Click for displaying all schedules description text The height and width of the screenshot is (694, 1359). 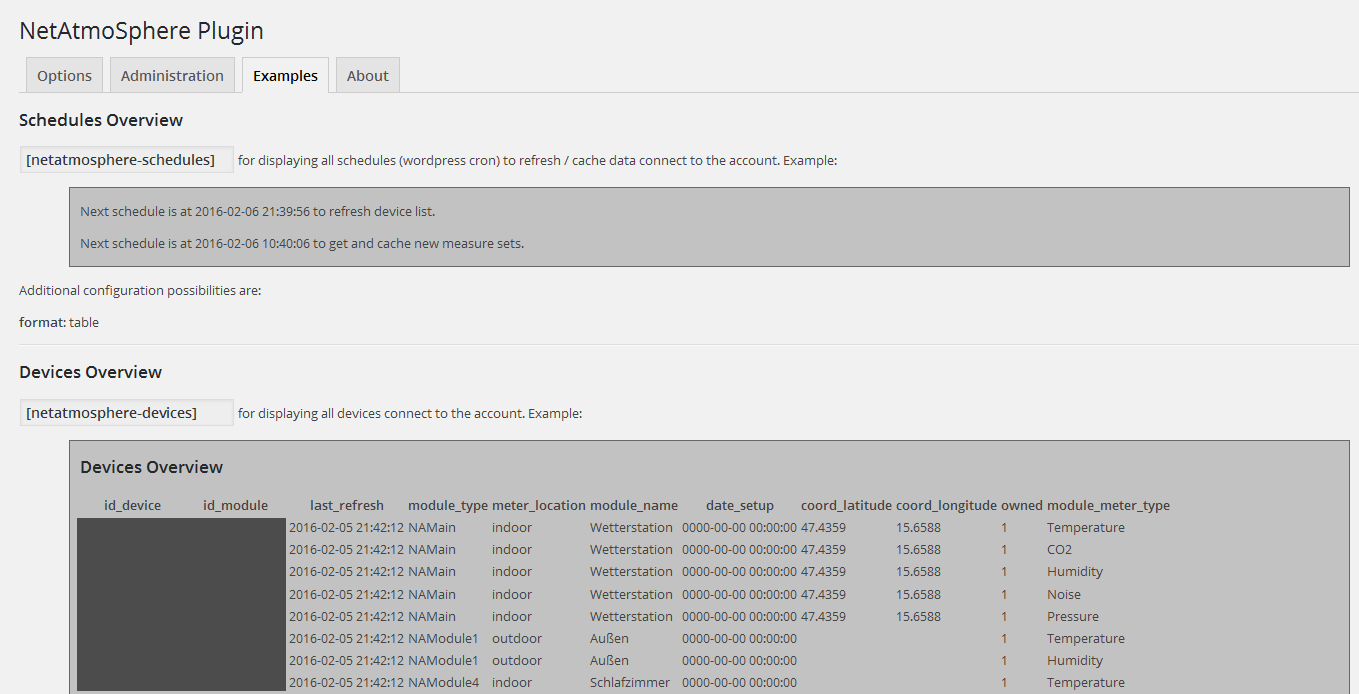click(537, 160)
